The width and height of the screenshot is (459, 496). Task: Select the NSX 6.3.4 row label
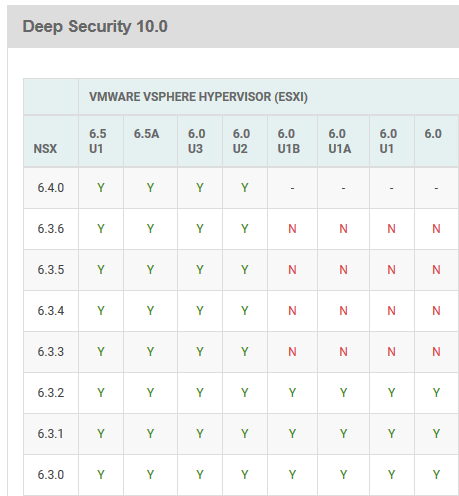pos(51,311)
